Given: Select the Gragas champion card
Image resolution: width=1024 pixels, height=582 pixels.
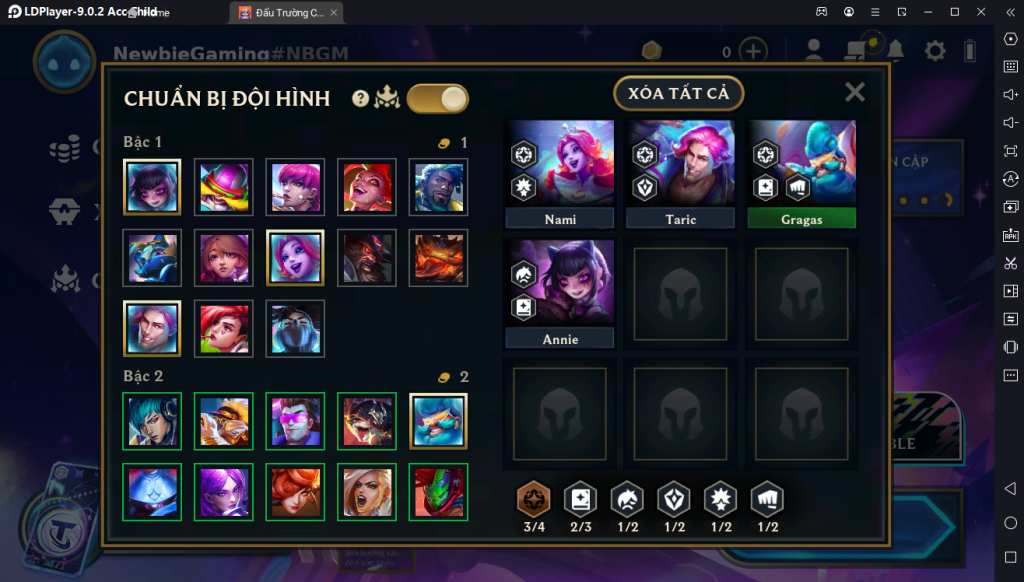Looking at the screenshot, I should pos(801,173).
